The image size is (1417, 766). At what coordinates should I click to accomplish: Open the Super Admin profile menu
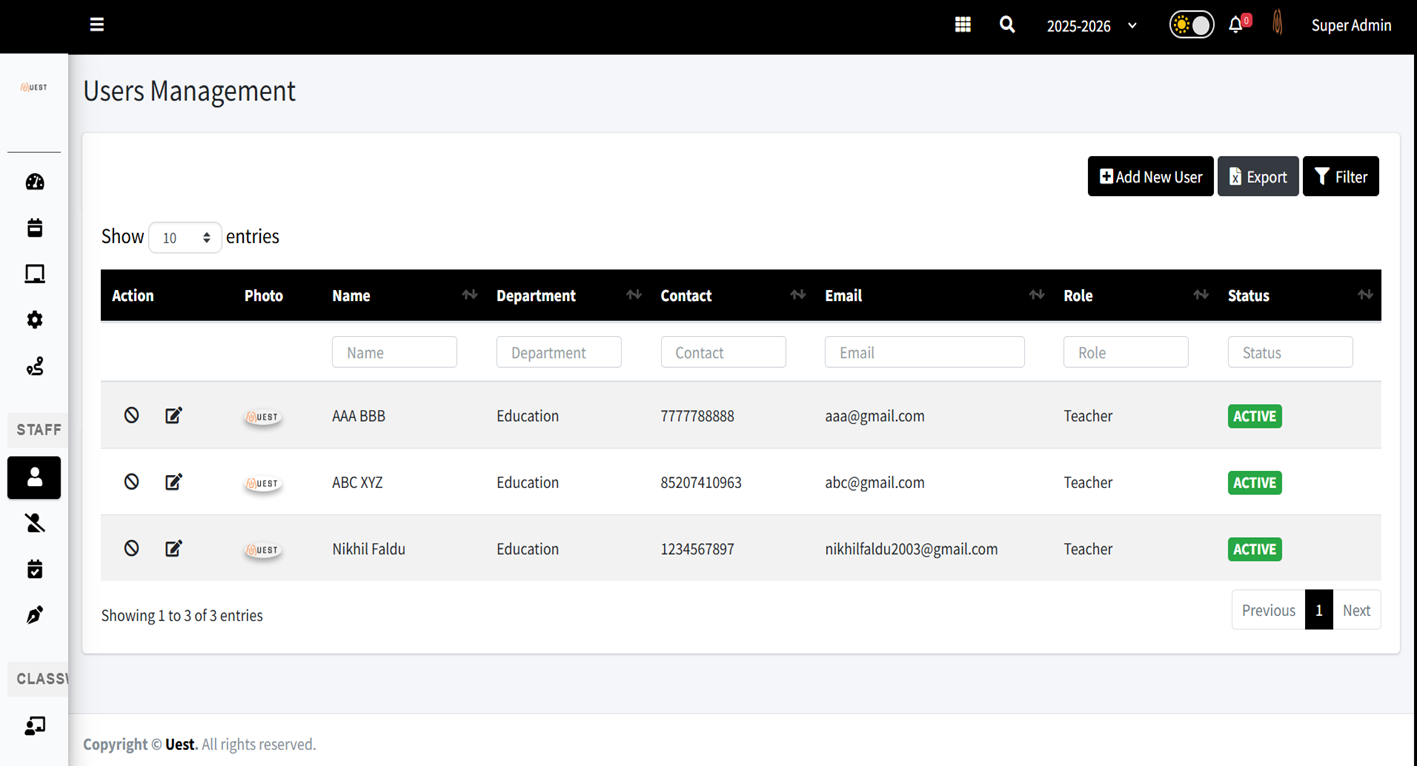coord(1351,26)
